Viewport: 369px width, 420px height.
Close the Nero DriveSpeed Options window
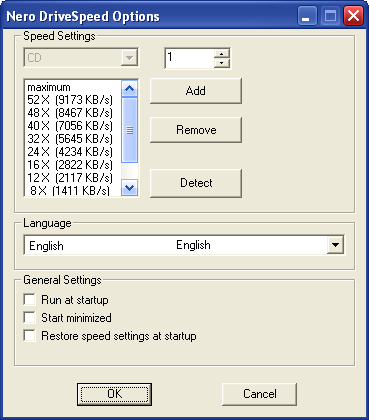[353, 16]
